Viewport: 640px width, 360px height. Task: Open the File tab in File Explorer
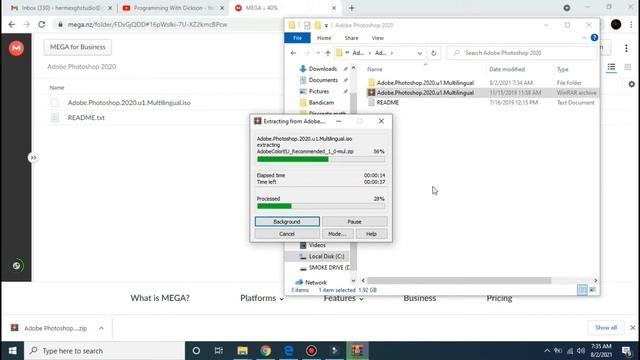[297, 38]
